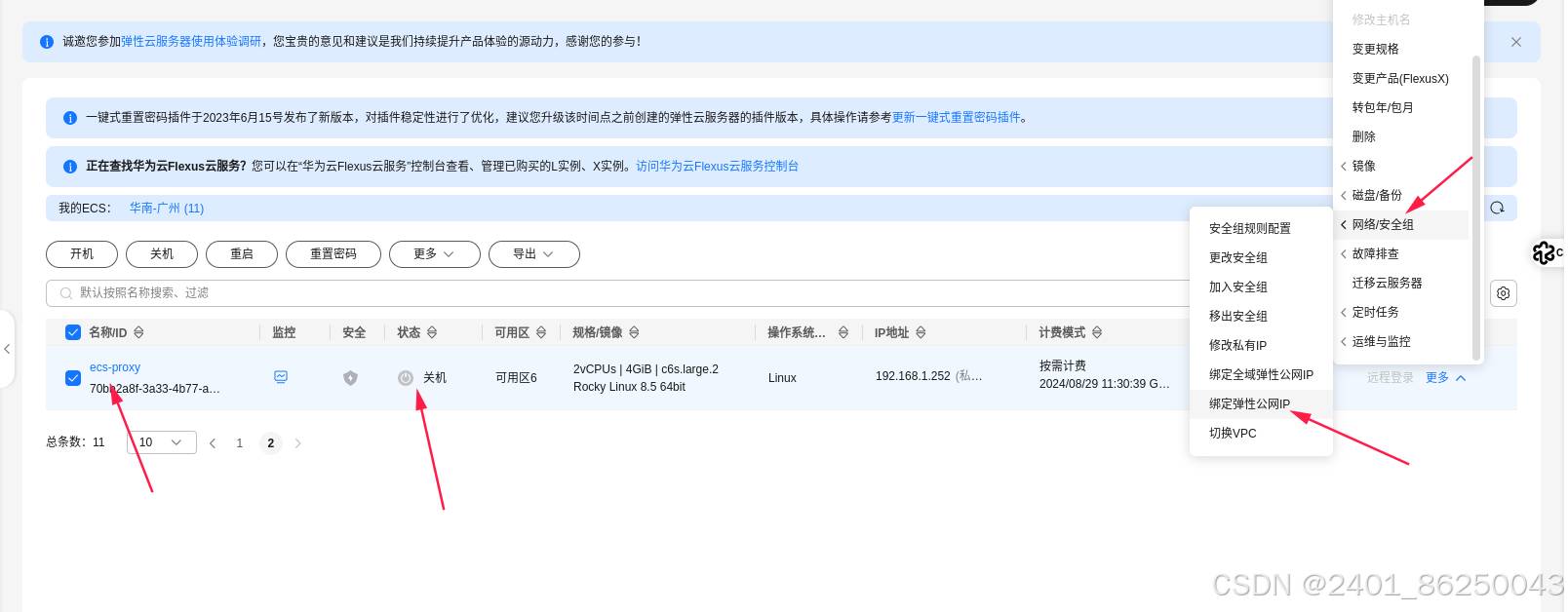Open table column settings gear
Viewport: 1568px width, 612px height.
click(1504, 293)
